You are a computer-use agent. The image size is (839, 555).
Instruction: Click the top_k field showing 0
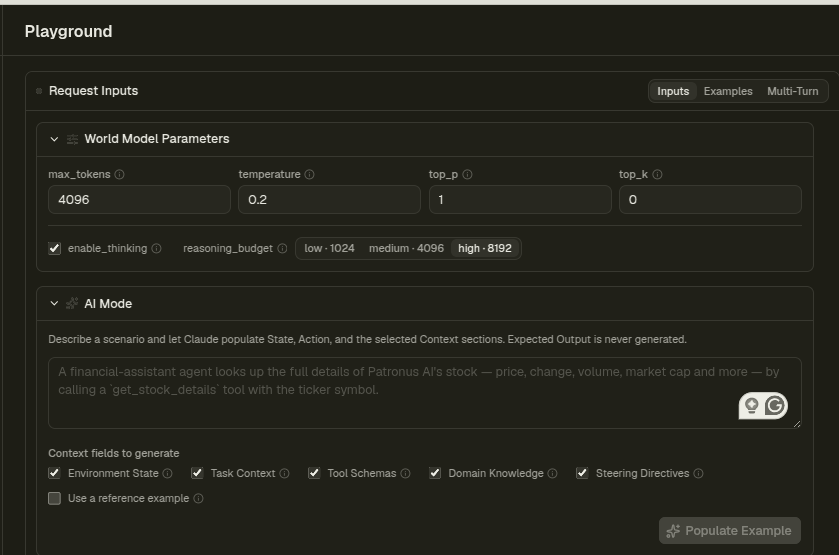click(x=710, y=200)
